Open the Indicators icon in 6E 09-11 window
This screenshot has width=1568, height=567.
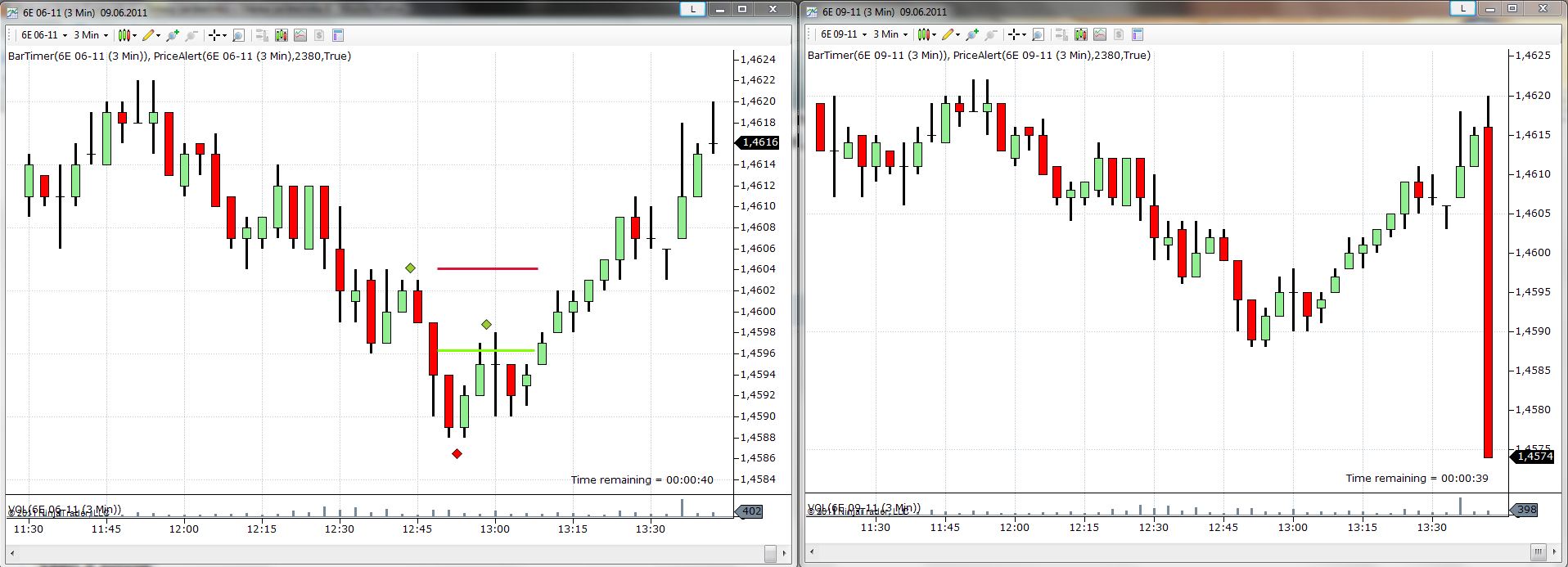pos(1099,34)
